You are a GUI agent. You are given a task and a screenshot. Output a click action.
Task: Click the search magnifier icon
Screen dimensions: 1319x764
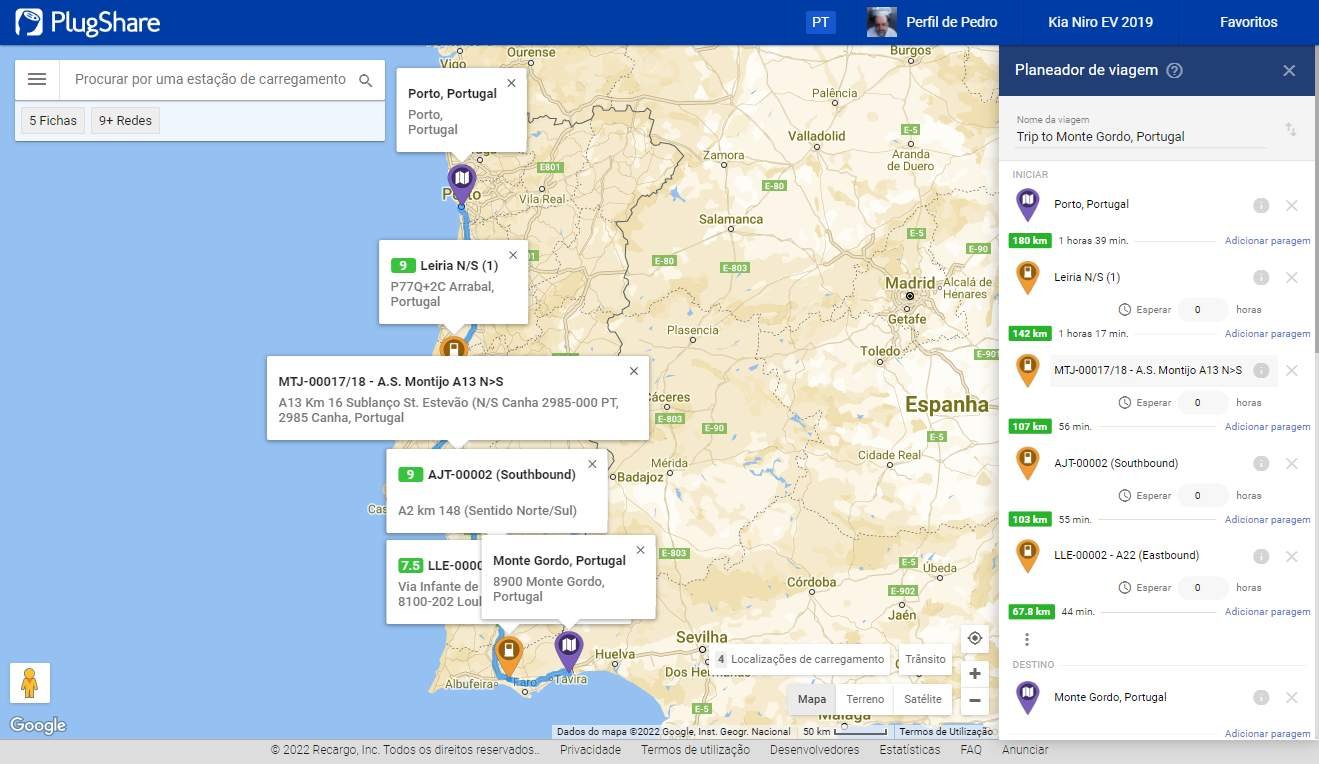pos(365,81)
